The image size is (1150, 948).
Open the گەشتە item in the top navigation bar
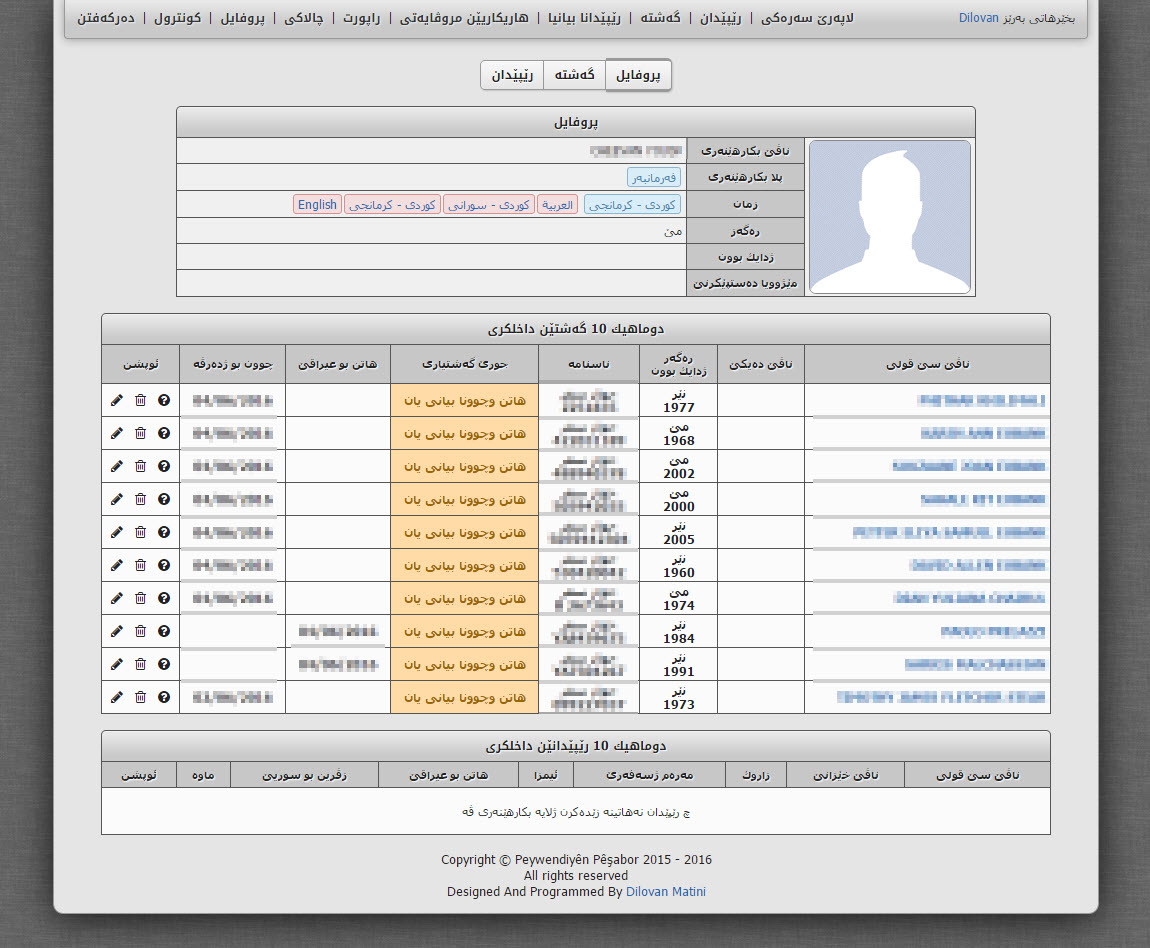coord(660,18)
